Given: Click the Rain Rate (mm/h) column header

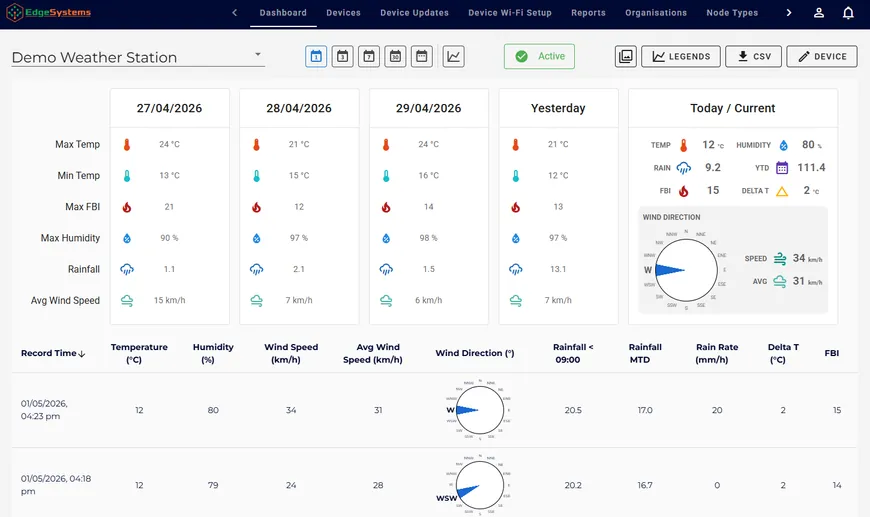Looking at the screenshot, I should (x=717, y=353).
